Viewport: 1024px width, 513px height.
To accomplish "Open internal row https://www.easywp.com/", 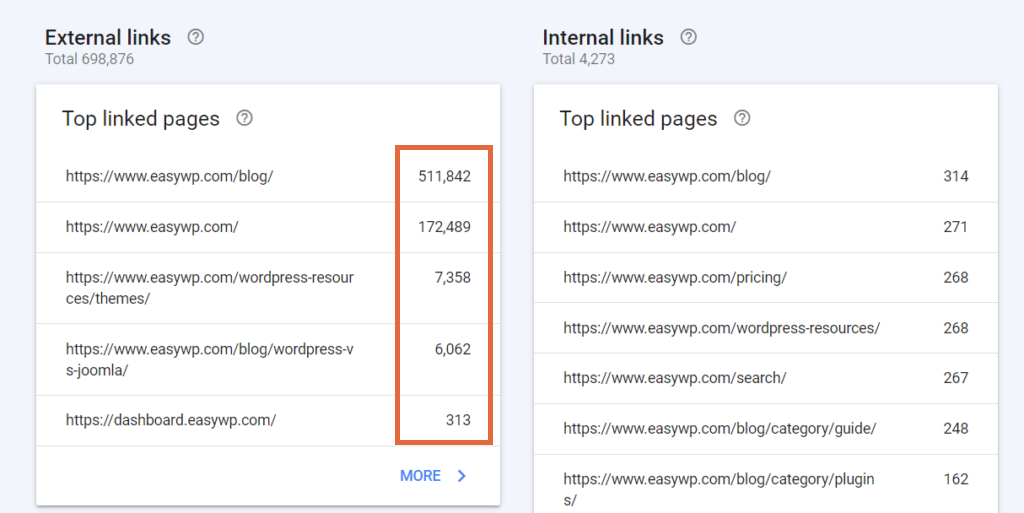I will pos(766,227).
